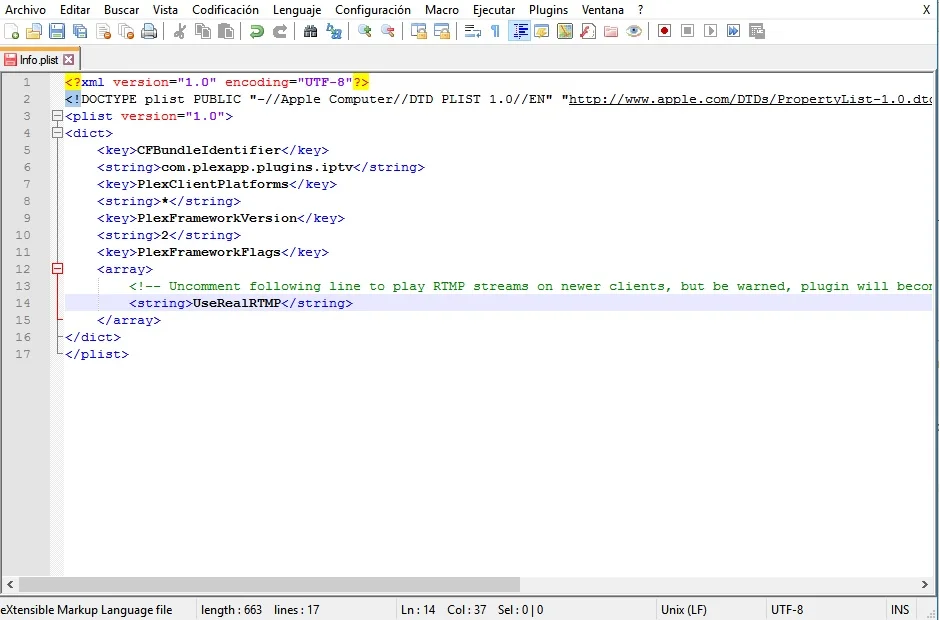Open Find with the binoculars icon

coord(310,32)
